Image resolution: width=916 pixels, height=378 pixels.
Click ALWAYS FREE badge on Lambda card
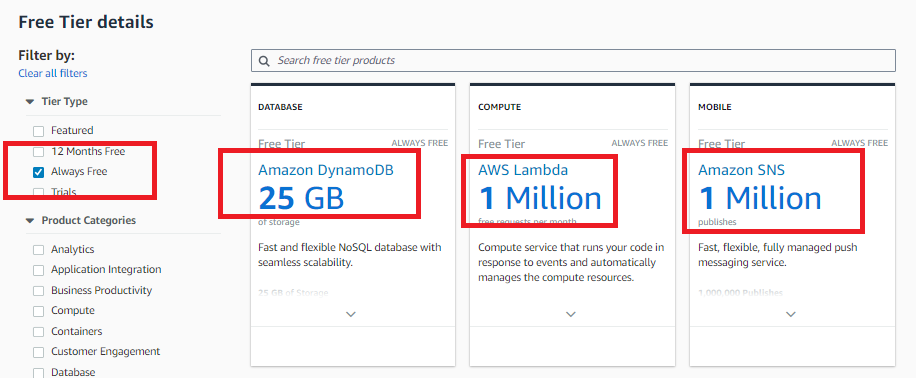pyautogui.click(x=640, y=143)
